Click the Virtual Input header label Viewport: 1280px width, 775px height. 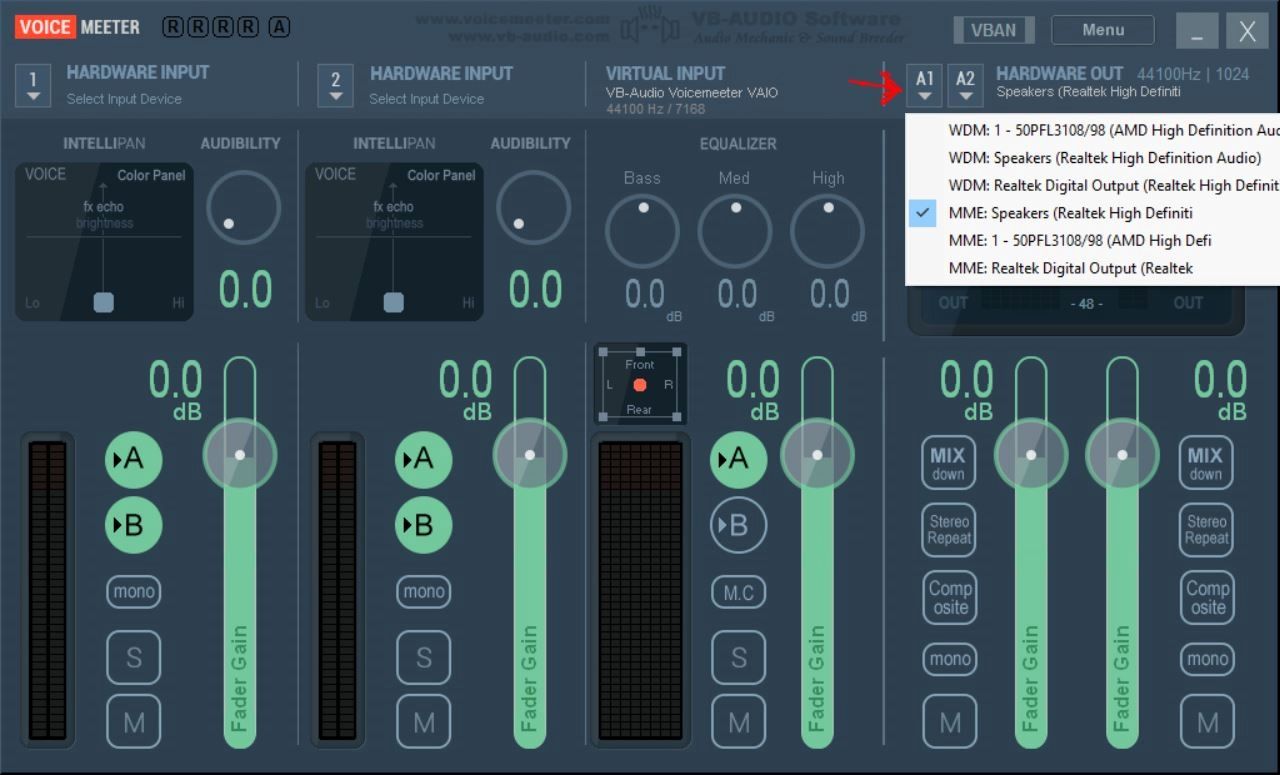[x=665, y=73]
